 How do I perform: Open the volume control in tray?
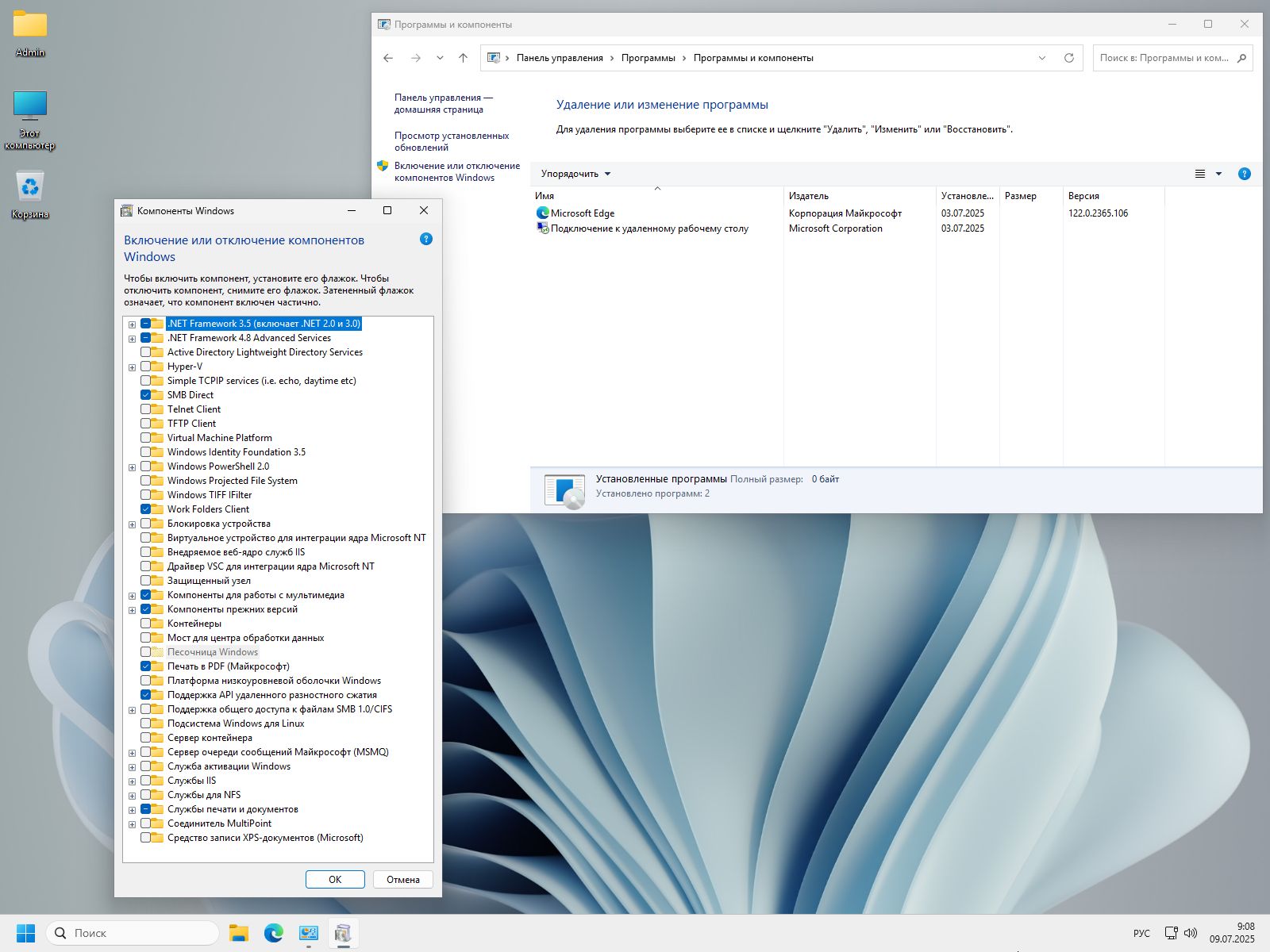pyautogui.click(x=1190, y=933)
